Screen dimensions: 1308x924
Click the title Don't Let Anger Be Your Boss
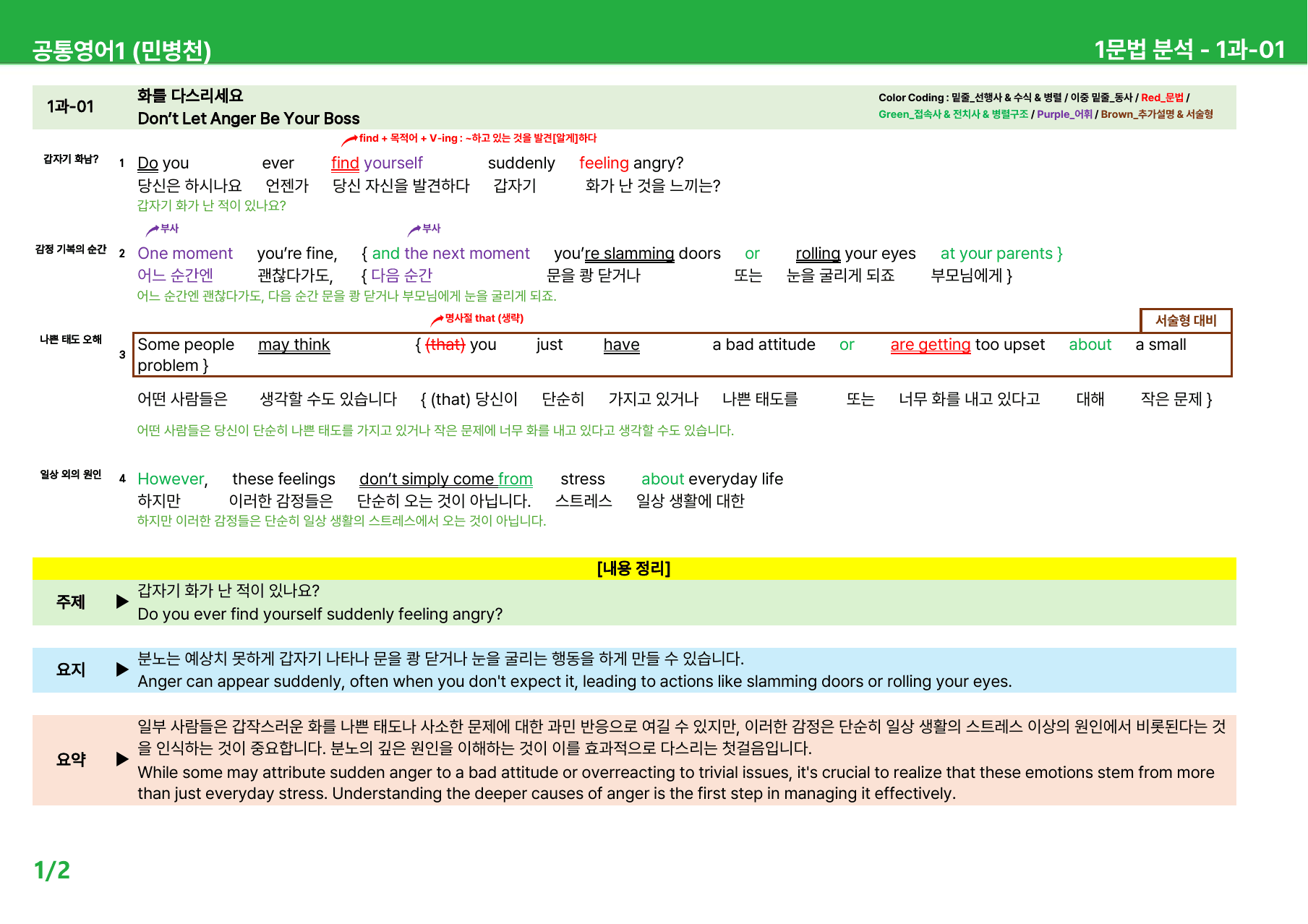click(249, 119)
